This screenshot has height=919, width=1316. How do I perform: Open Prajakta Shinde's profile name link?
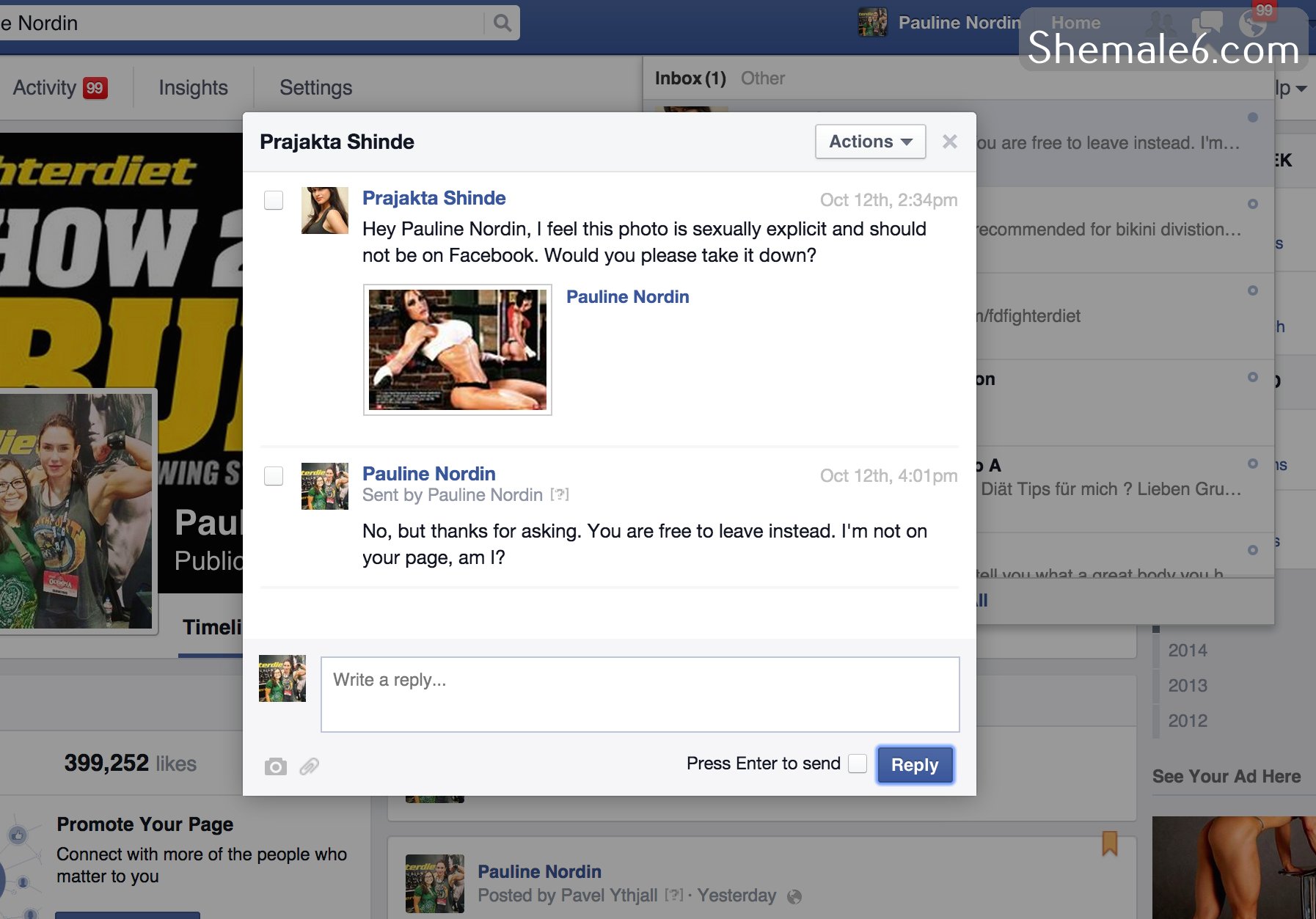pyautogui.click(x=434, y=198)
